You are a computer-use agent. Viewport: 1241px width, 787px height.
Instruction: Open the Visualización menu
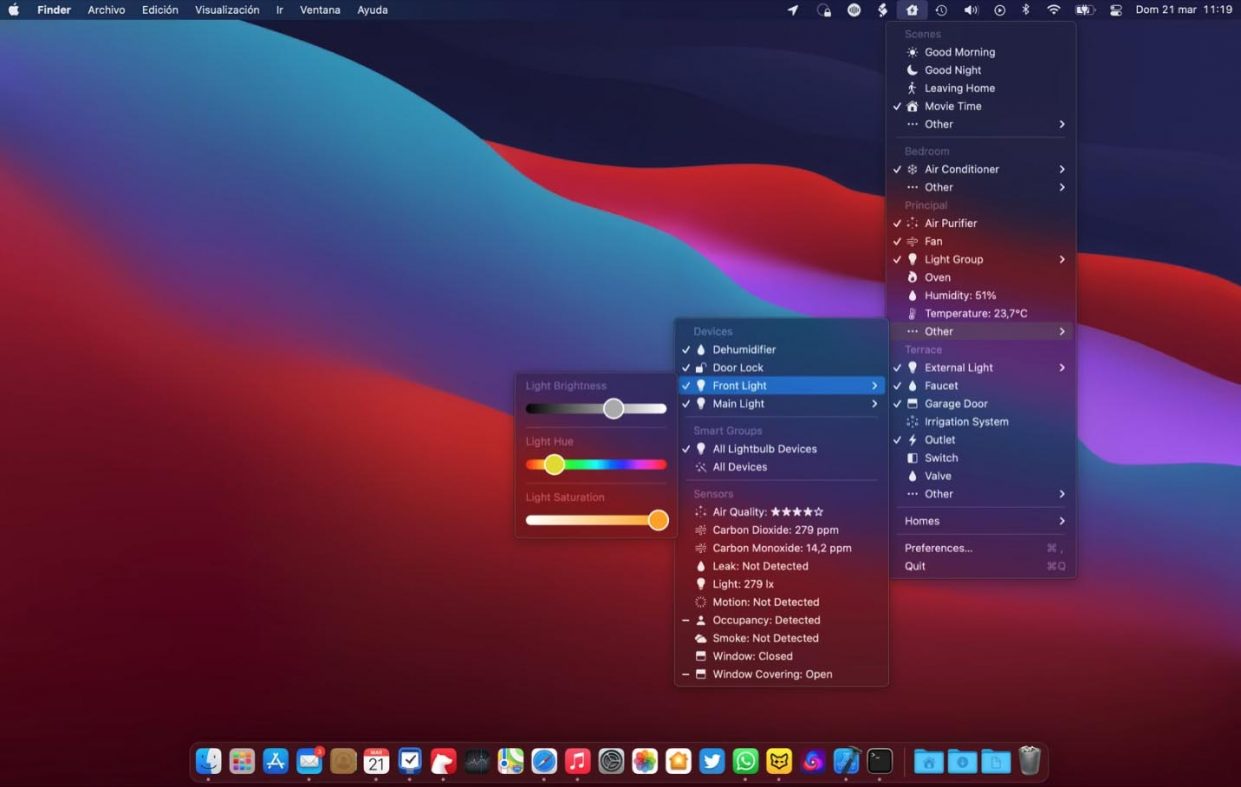pyautogui.click(x=227, y=10)
